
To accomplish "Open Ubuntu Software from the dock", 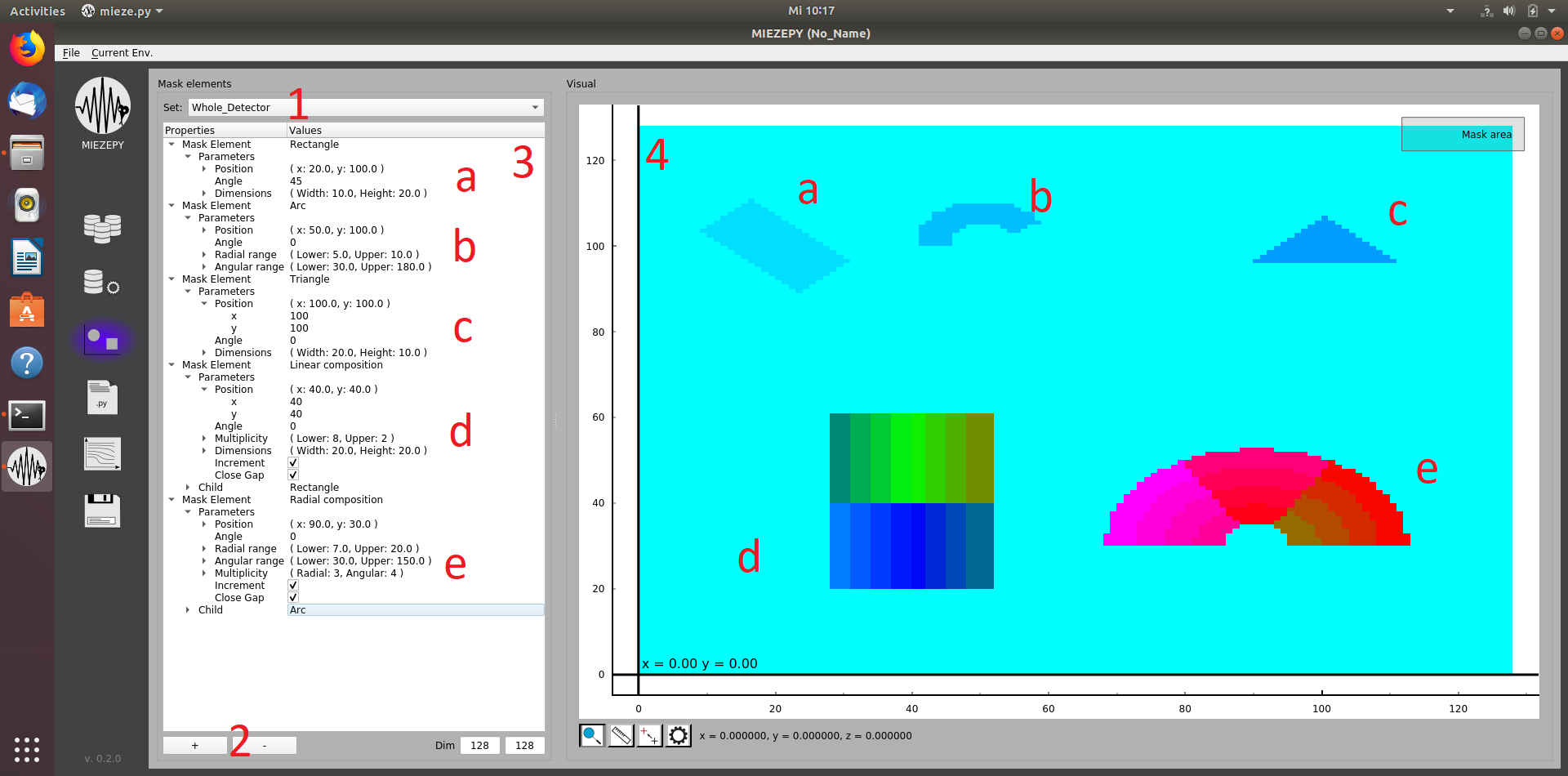I will (27, 310).
